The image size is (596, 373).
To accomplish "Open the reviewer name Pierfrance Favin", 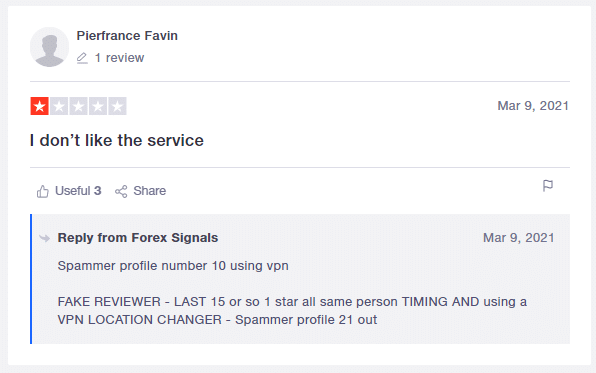I will pos(127,36).
